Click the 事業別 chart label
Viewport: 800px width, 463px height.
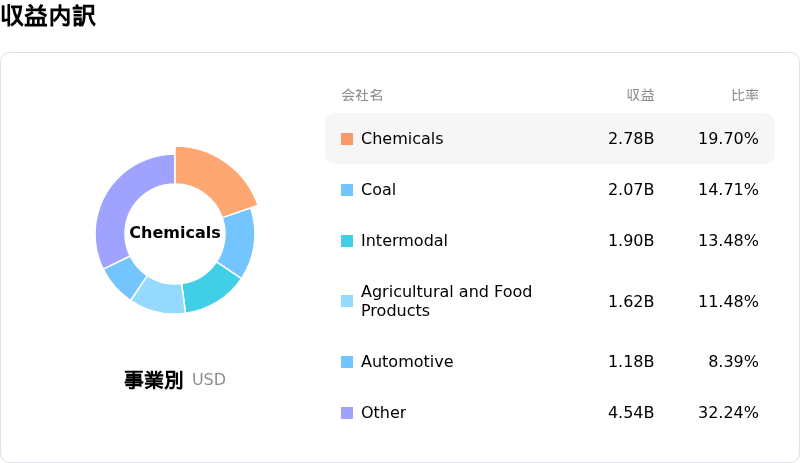tap(153, 380)
